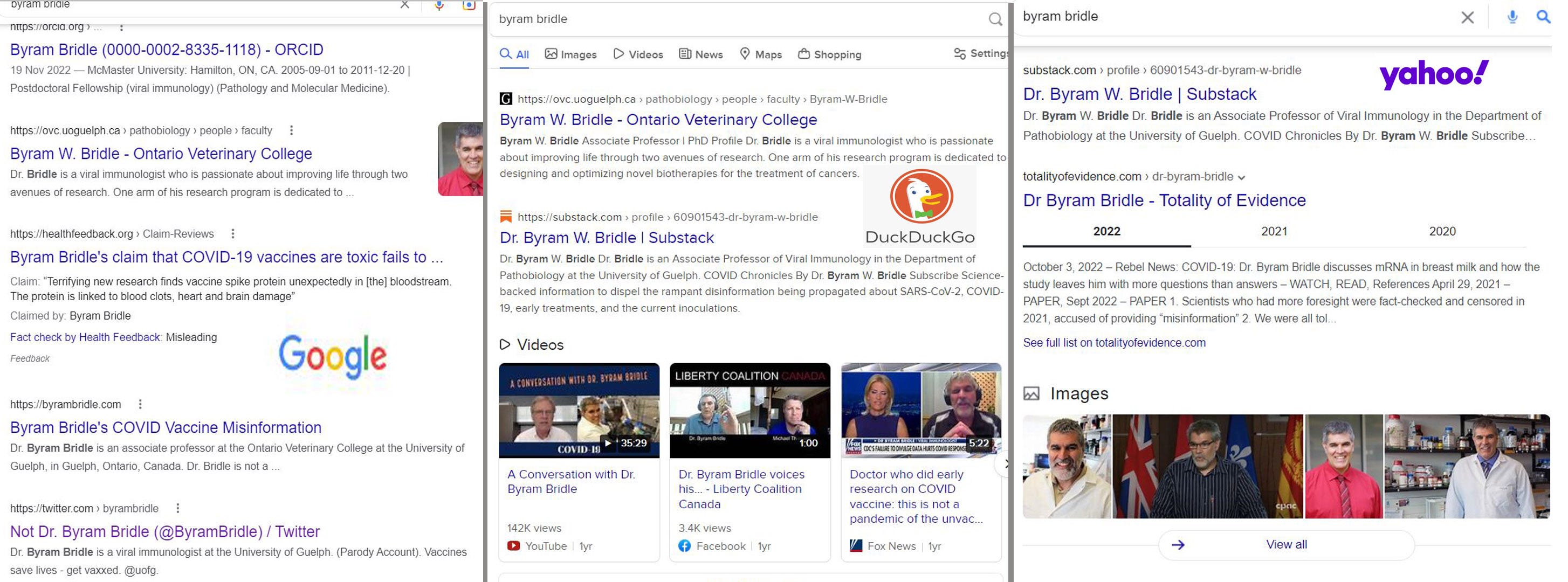Click the Guelph favicon in DuckDuckGo result
Viewport: 1568px width, 582px height.
point(506,99)
